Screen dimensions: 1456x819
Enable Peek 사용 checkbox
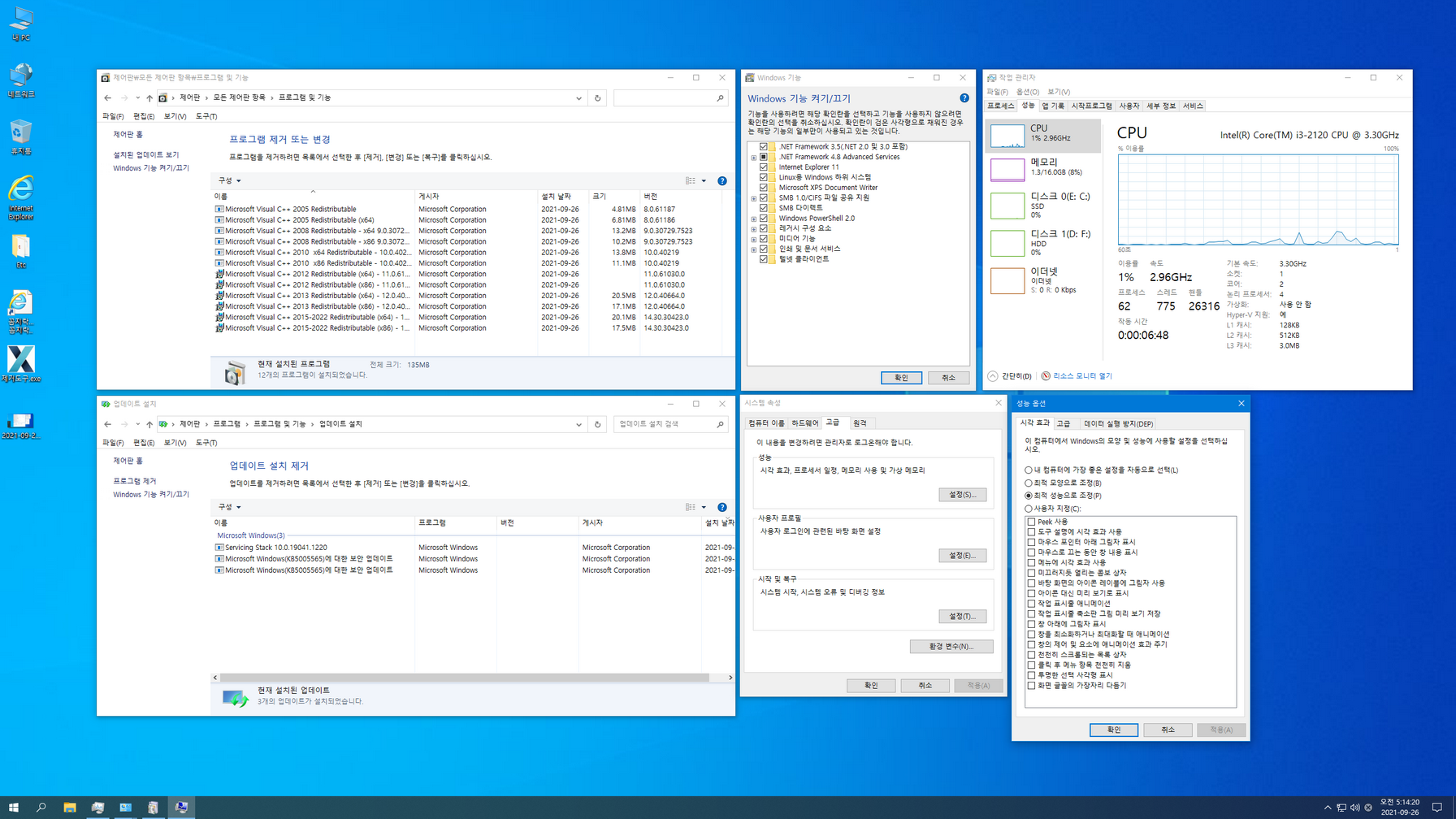[1032, 522]
